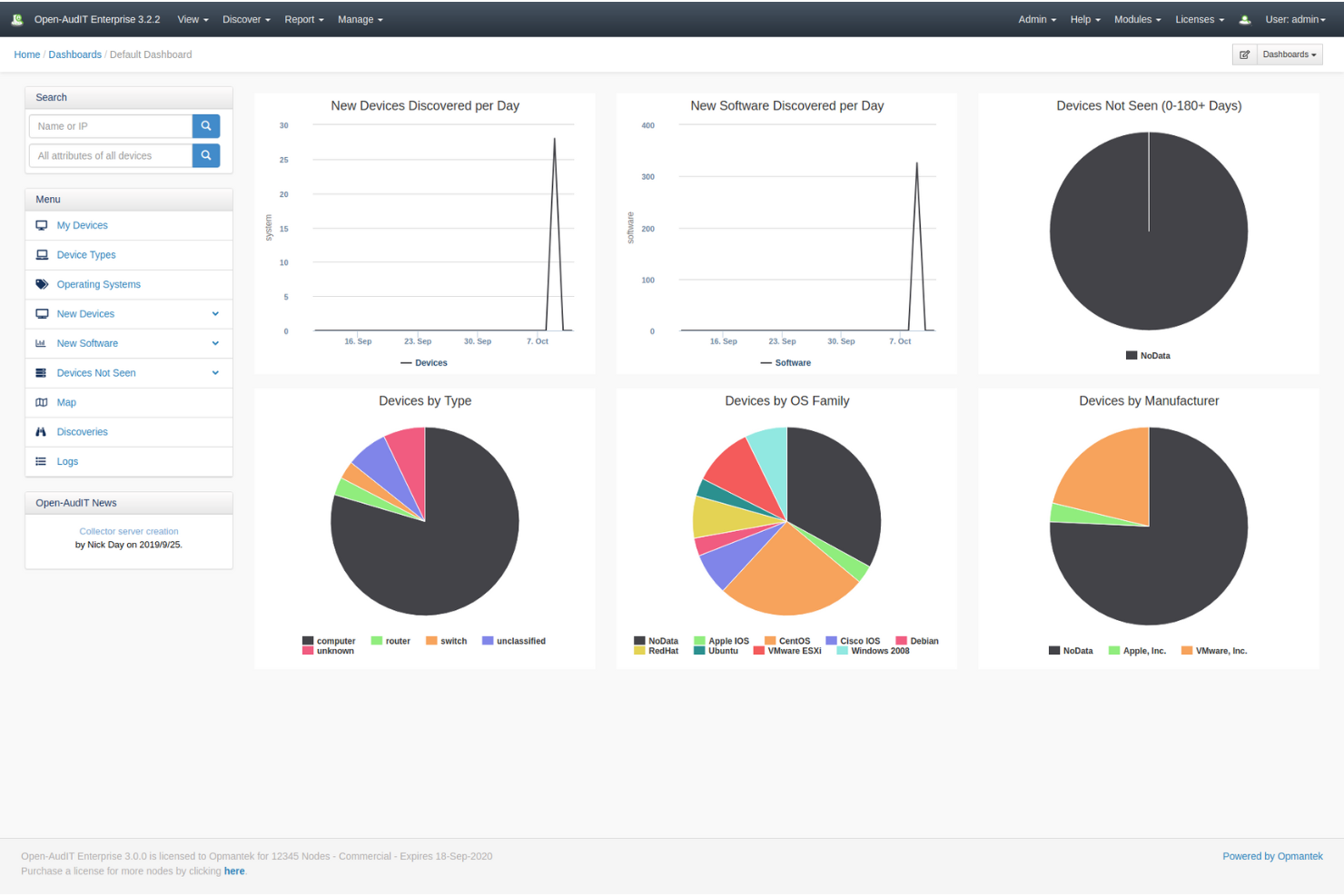Click the Powered by Opmantek link
This screenshot has width=1344, height=896.
click(1272, 856)
